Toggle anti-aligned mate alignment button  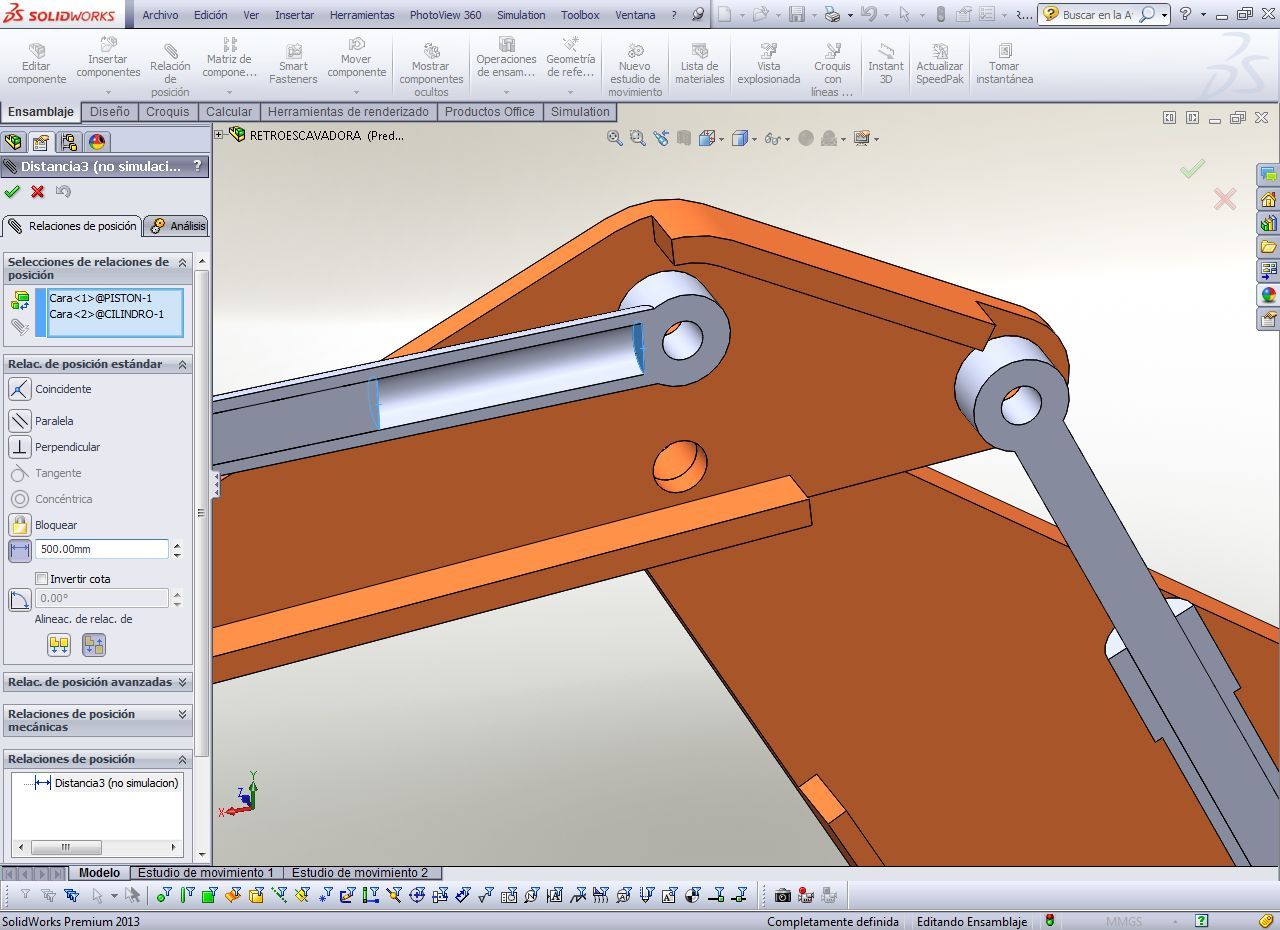click(94, 645)
